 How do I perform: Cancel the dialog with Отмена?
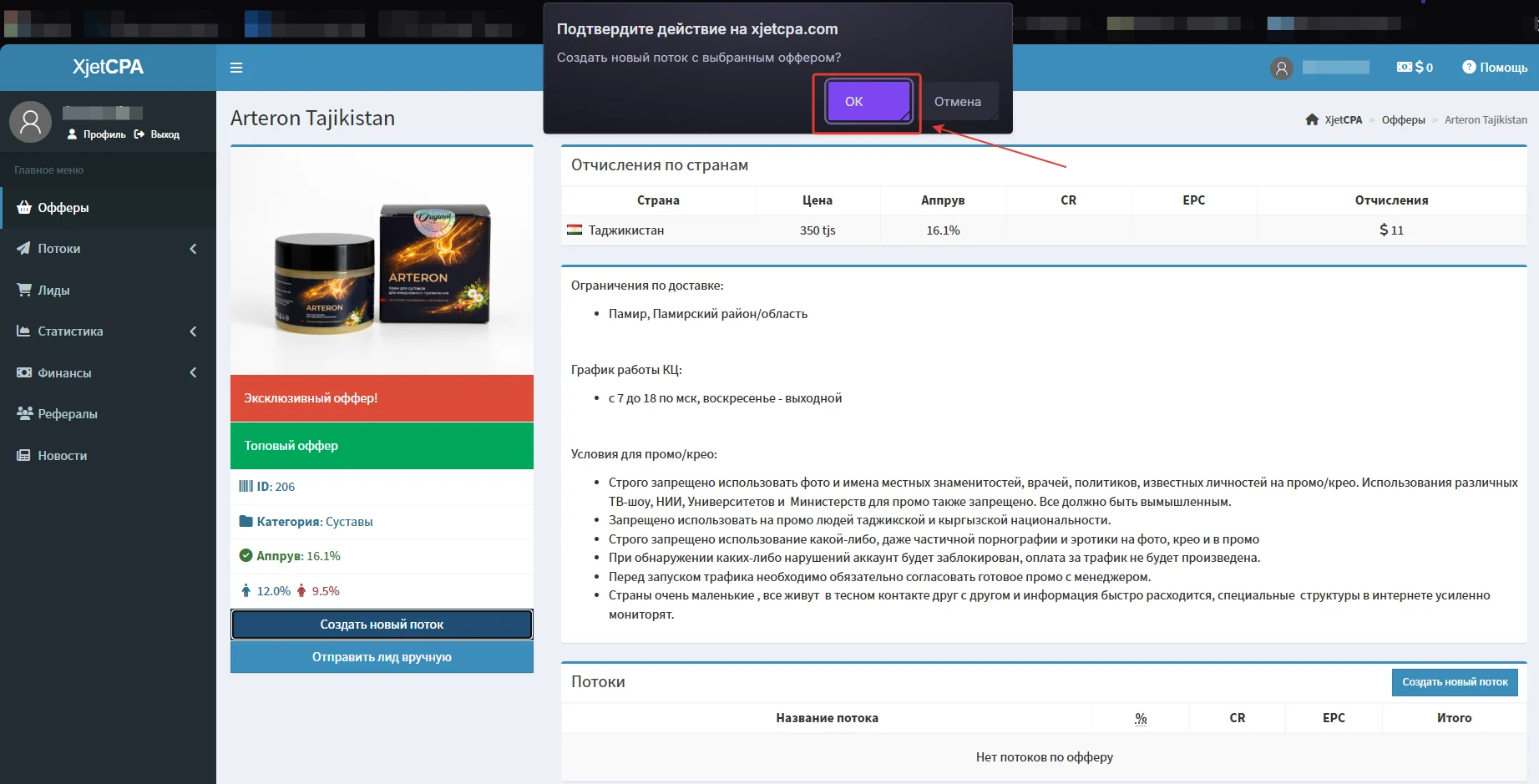point(958,102)
